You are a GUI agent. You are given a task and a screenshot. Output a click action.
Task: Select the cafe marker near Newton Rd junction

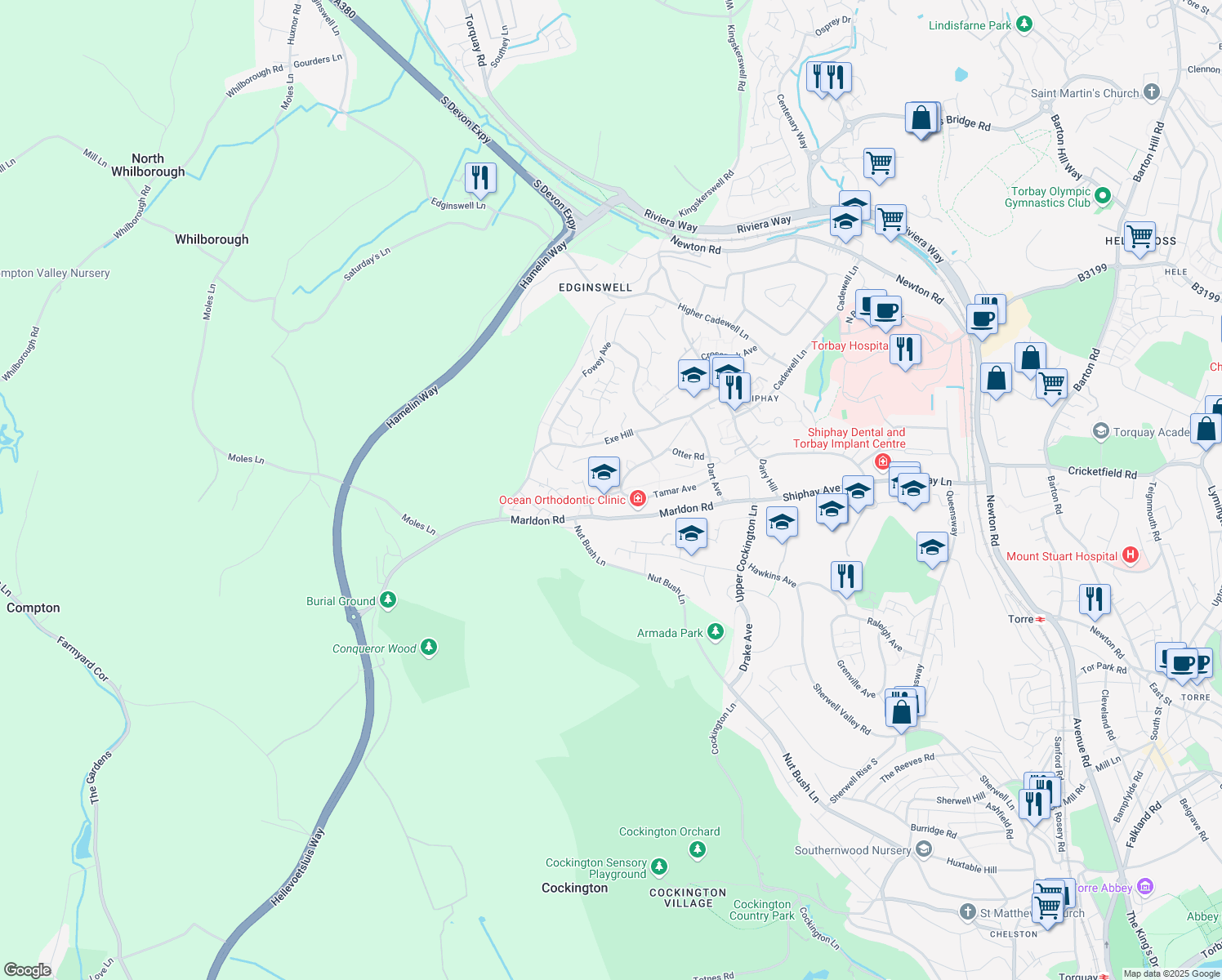[982, 319]
